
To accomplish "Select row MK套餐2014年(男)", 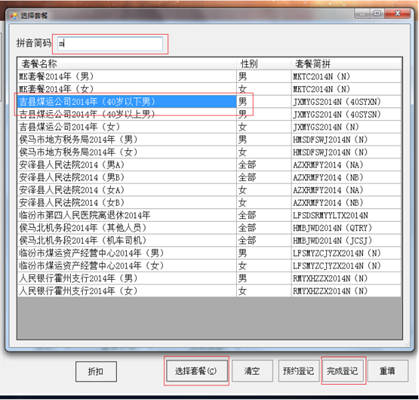I will click(209, 77).
